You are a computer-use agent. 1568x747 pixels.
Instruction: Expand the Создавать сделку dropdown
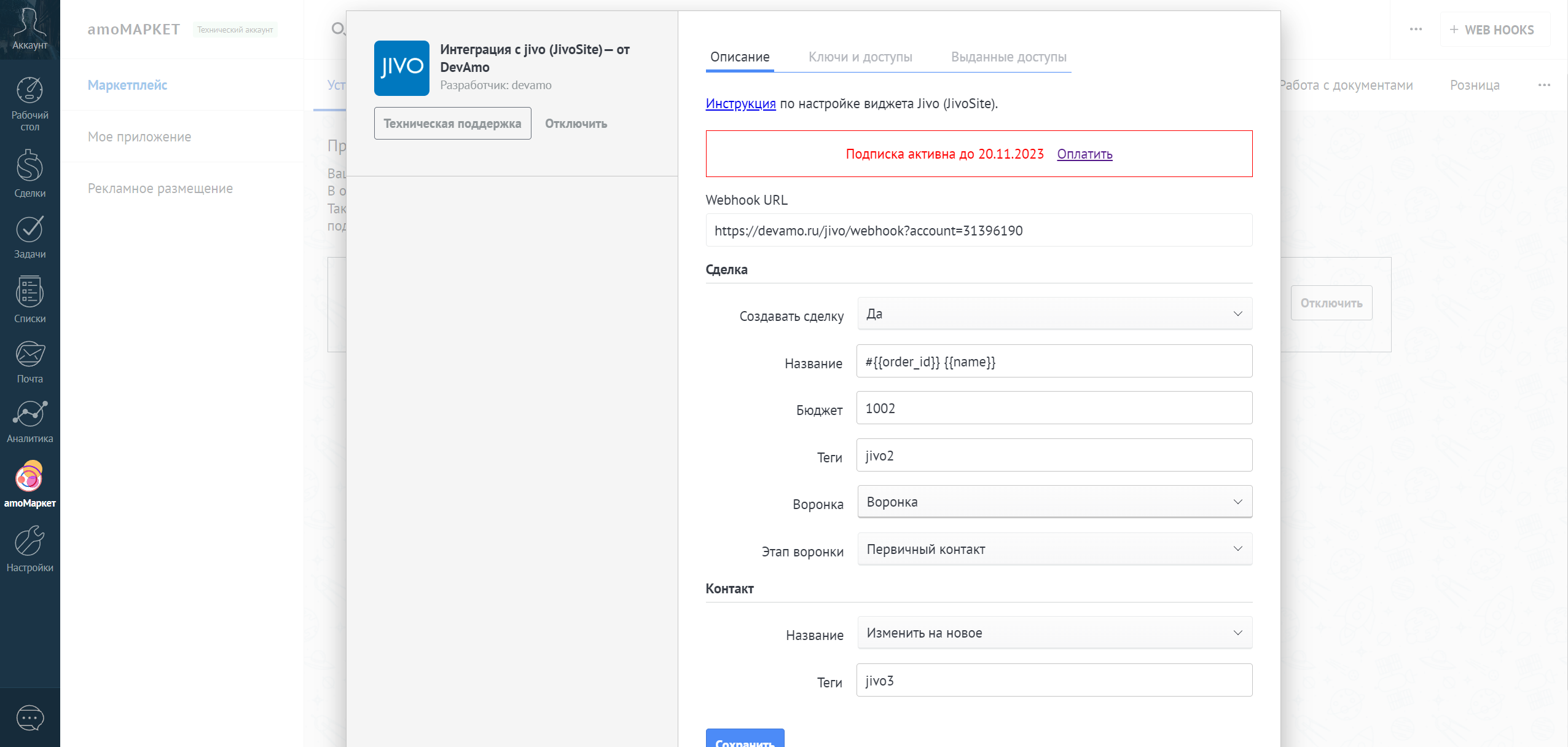[1054, 314]
